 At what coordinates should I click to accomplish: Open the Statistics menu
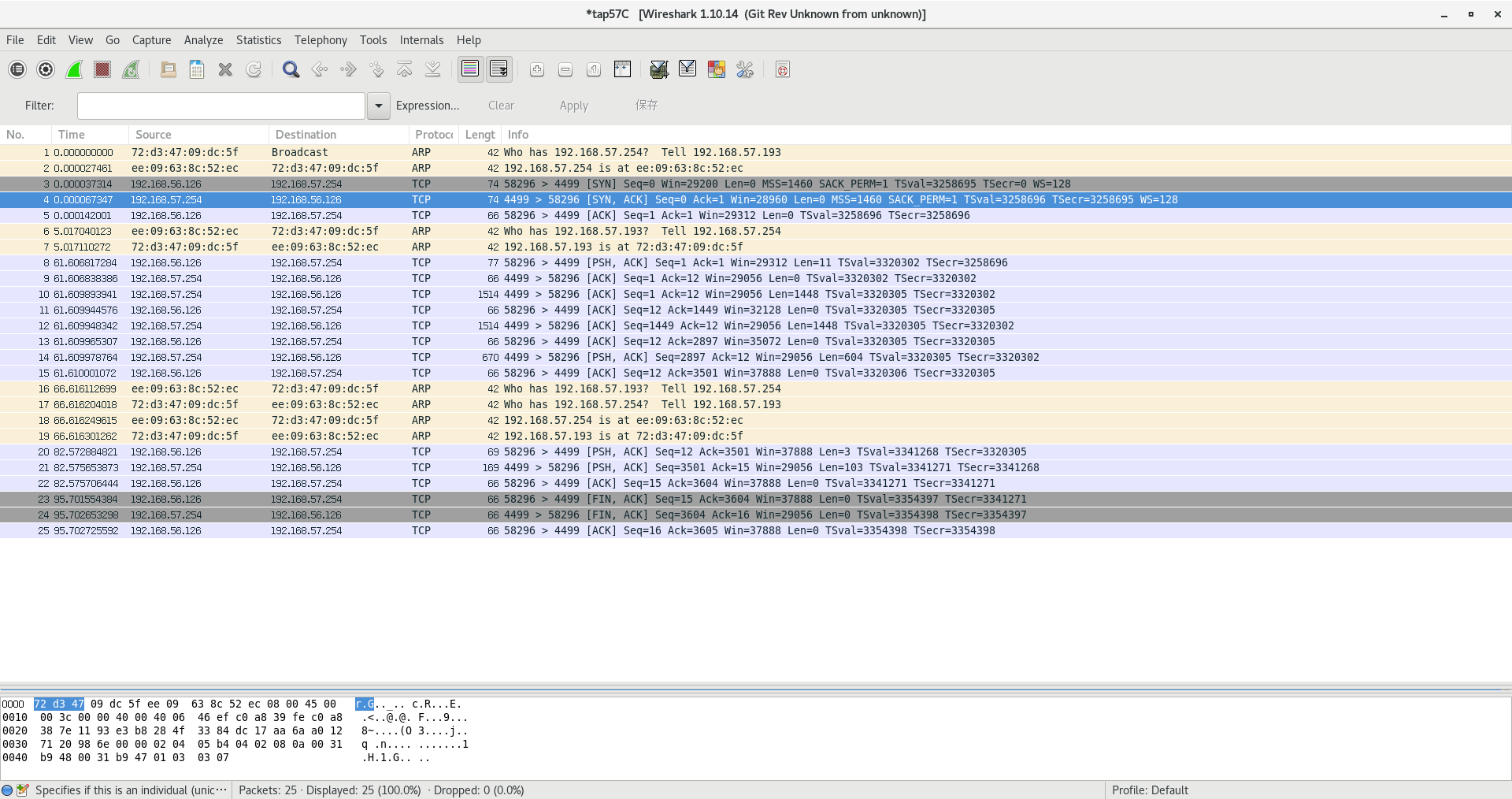[258, 40]
